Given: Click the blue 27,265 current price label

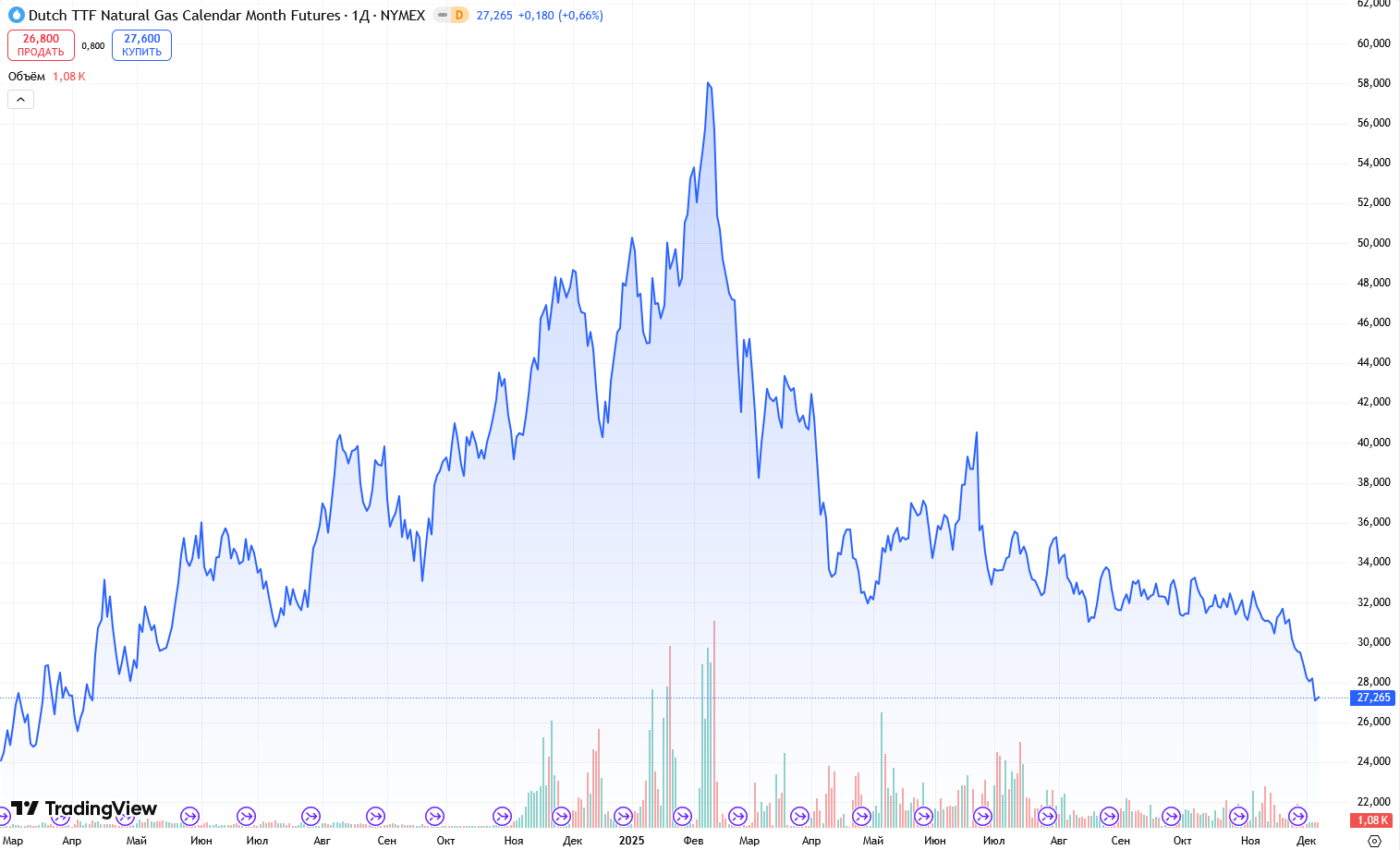Looking at the screenshot, I should click(1373, 698).
